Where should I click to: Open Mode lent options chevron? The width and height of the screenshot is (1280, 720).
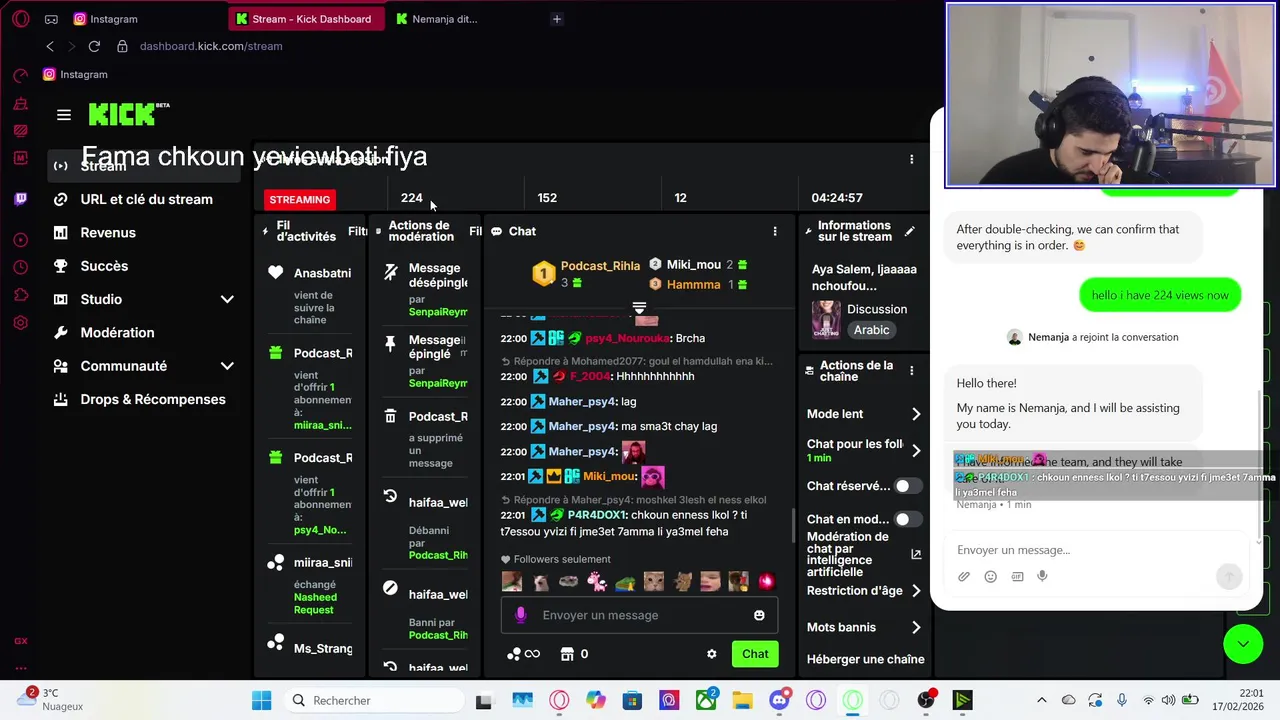(916, 414)
